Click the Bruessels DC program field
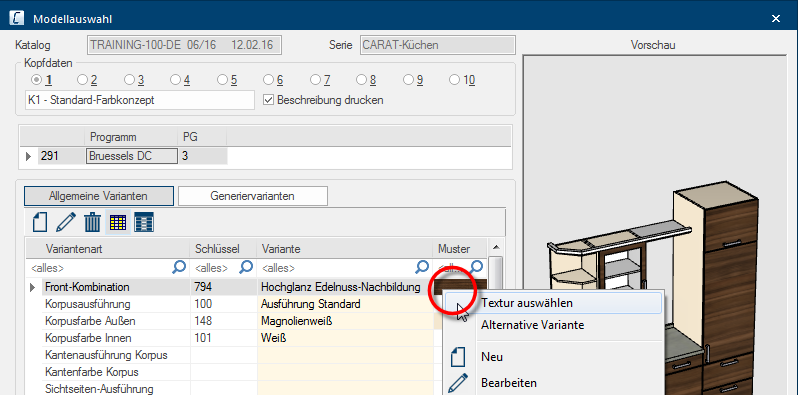Viewport: 798px width, 395px height. point(132,156)
